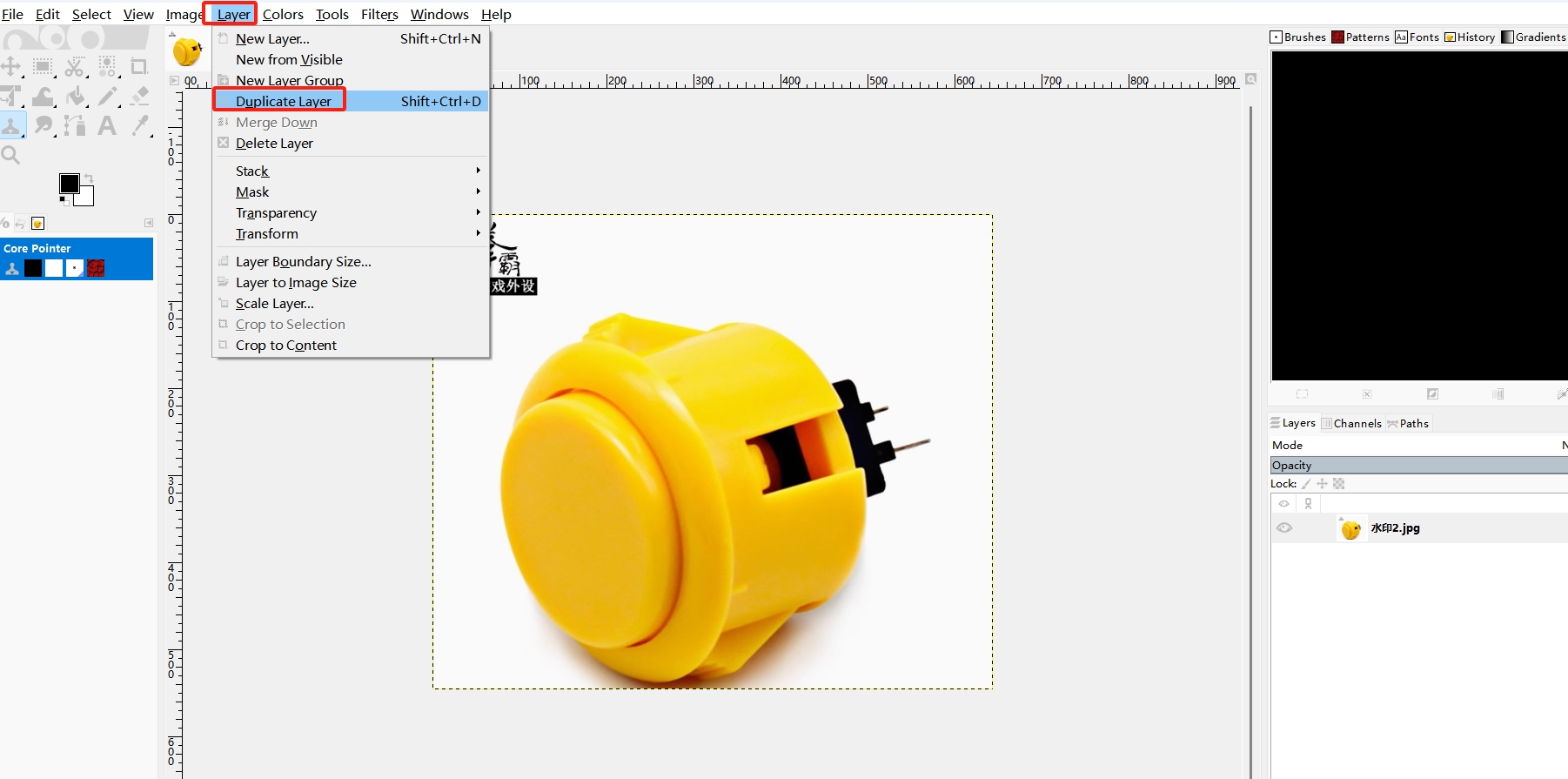This screenshot has height=779, width=1568.
Task: Select the Rectangle Select tool
Action: 43,67
